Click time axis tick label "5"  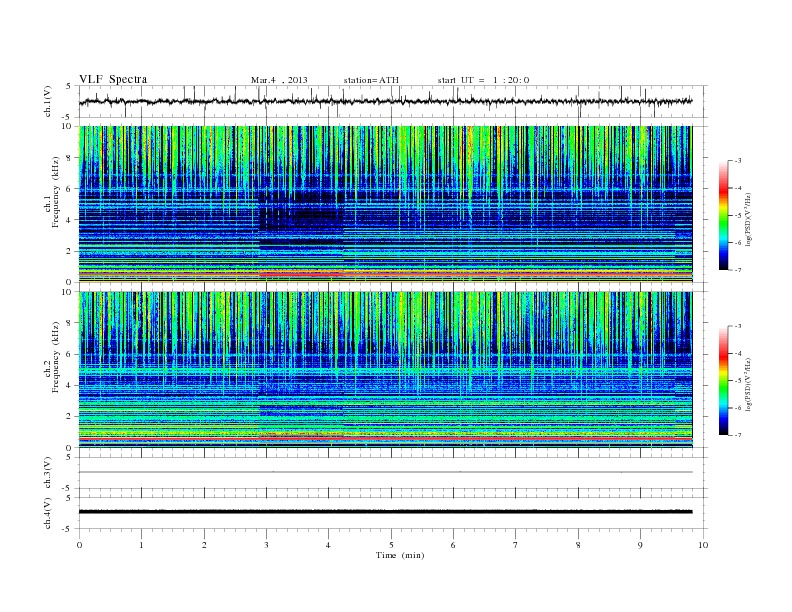[391, 545]
